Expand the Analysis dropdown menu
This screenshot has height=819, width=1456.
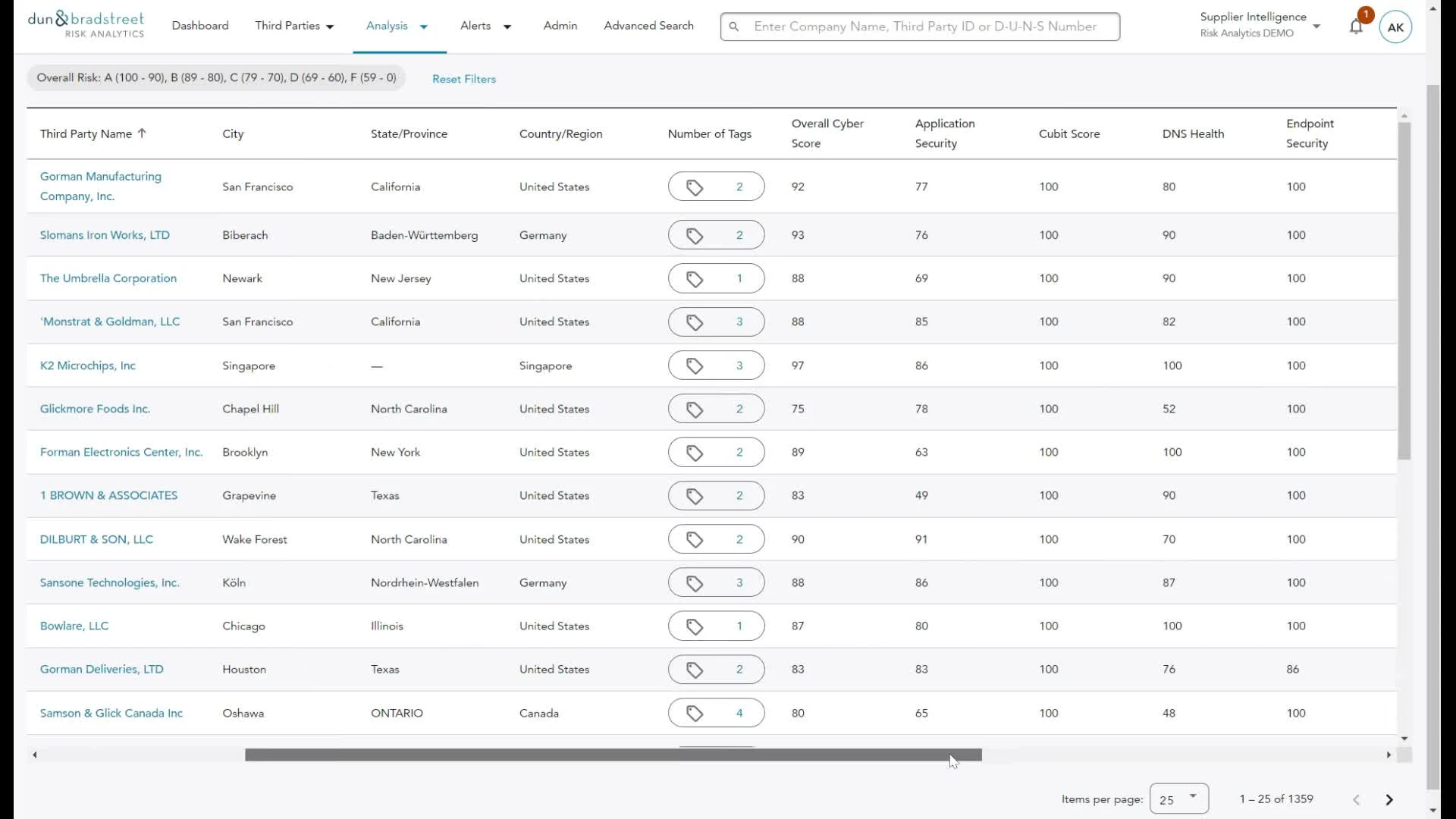pyautogui.click(x=397, y=26)
